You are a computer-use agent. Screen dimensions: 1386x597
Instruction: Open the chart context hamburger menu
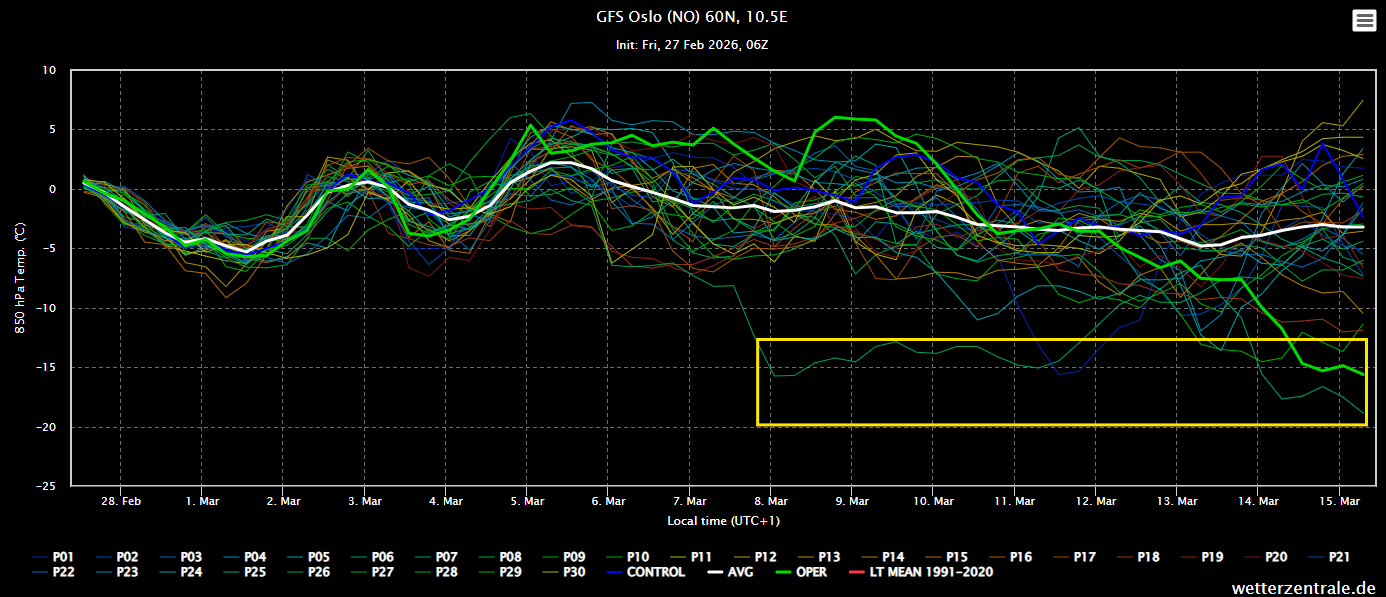[x=1363, y=21]
